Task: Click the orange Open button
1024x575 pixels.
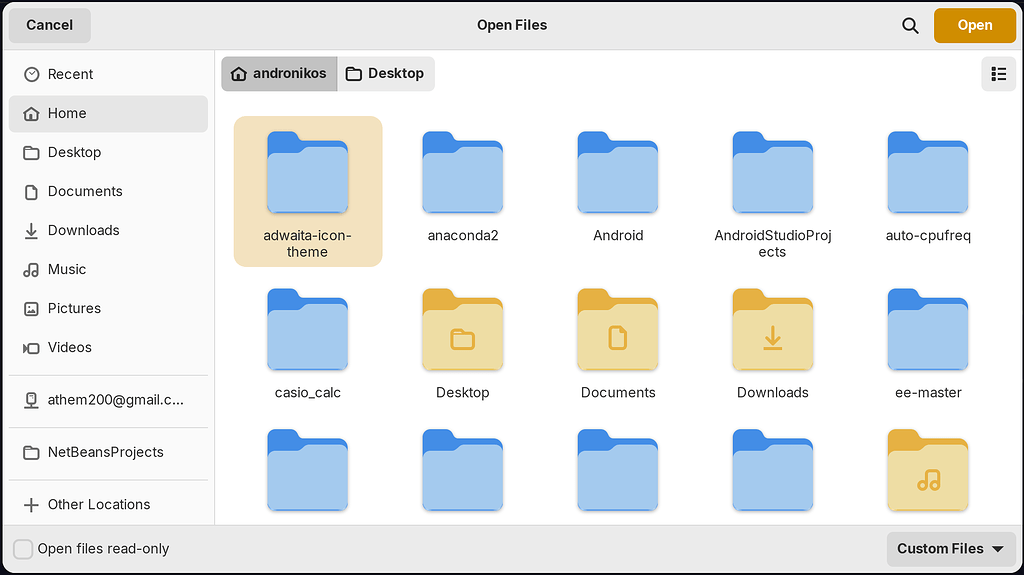Action: point(974,25)
